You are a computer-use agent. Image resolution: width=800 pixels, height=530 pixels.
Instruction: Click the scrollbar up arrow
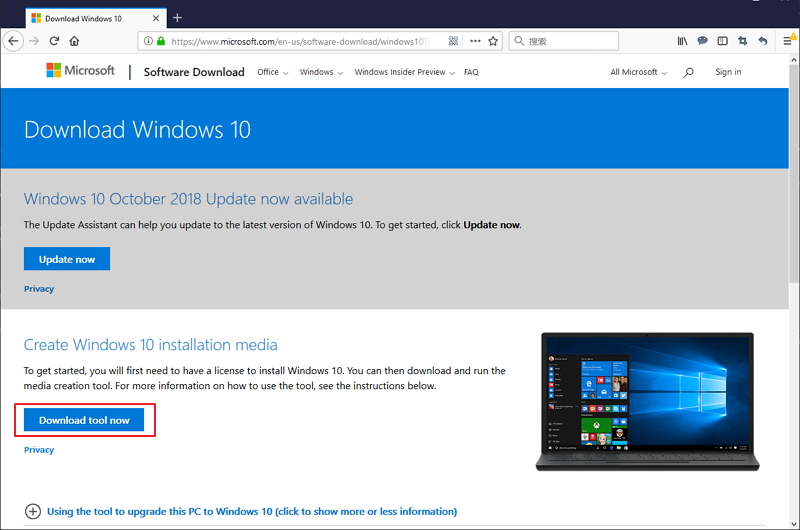[x=793, y=60]
